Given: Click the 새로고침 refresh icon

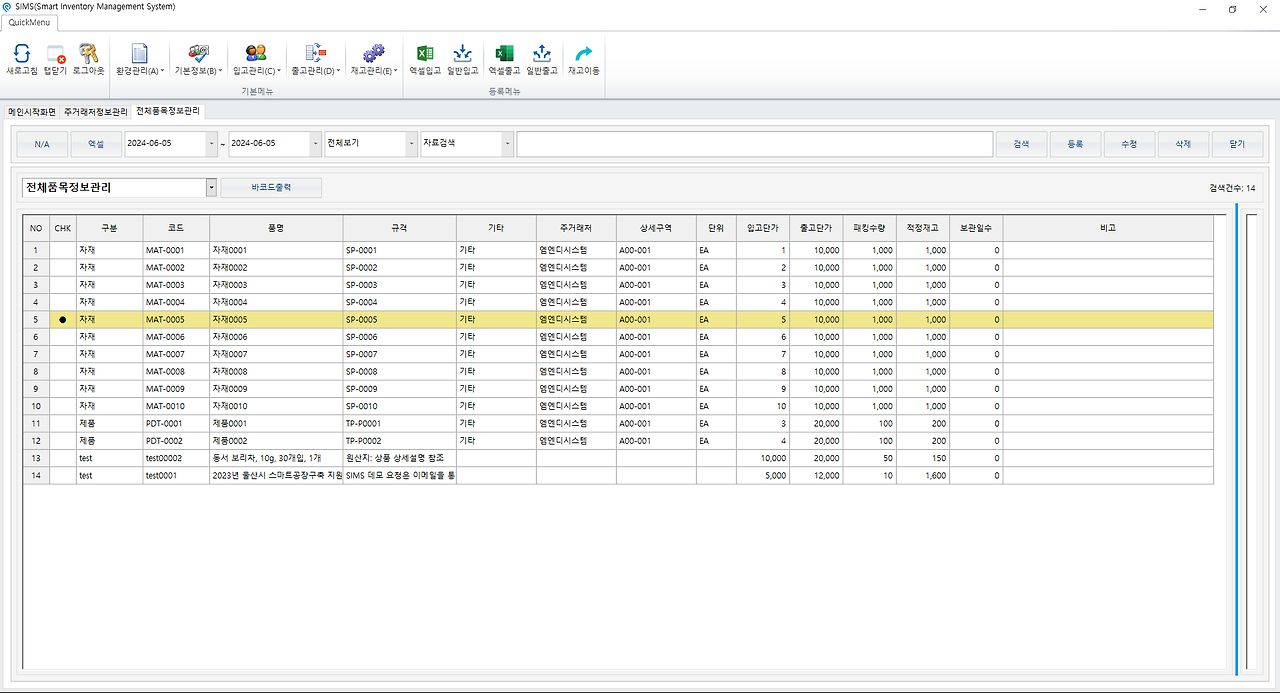Looking at the screenshot, I should [21, 54].
